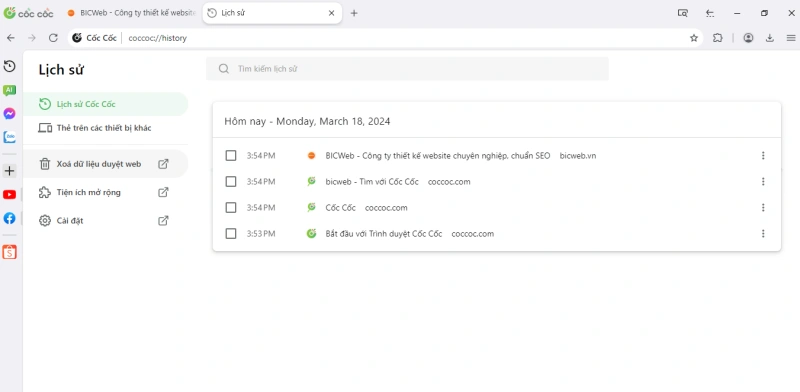Open more actions for Bắt đầu với Trình duyệt entry
The height and width of the screenshot is (392, 800).
click(763, 233)
